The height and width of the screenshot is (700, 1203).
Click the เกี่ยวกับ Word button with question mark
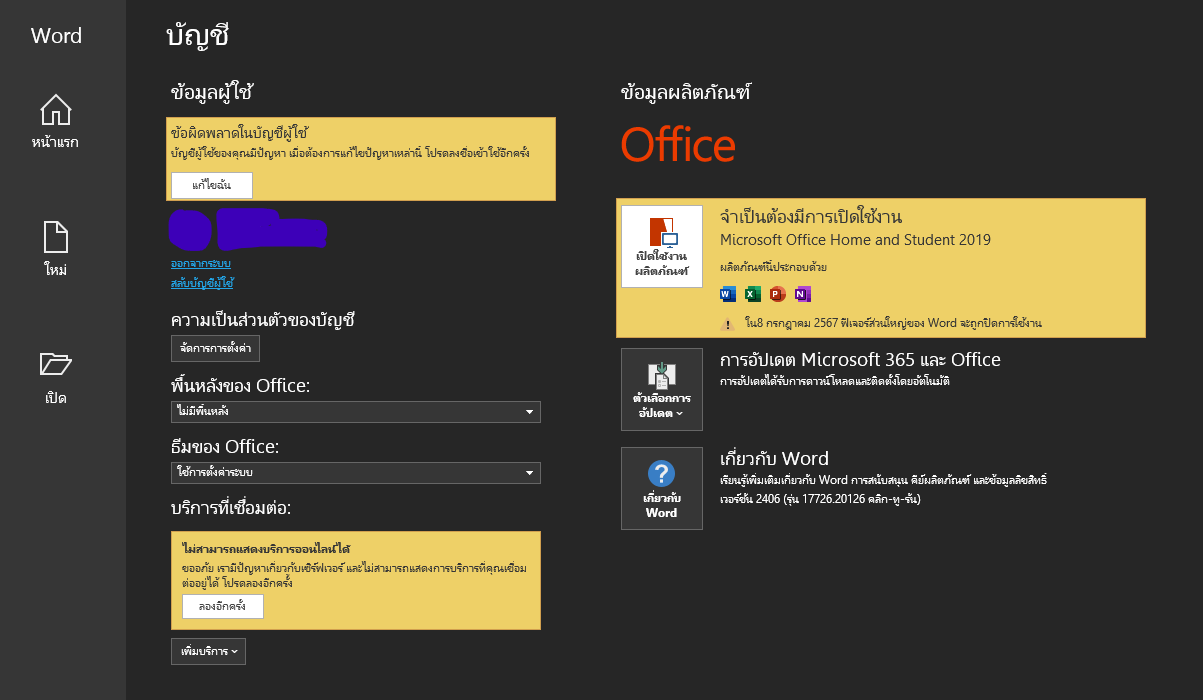pos(662,488)
